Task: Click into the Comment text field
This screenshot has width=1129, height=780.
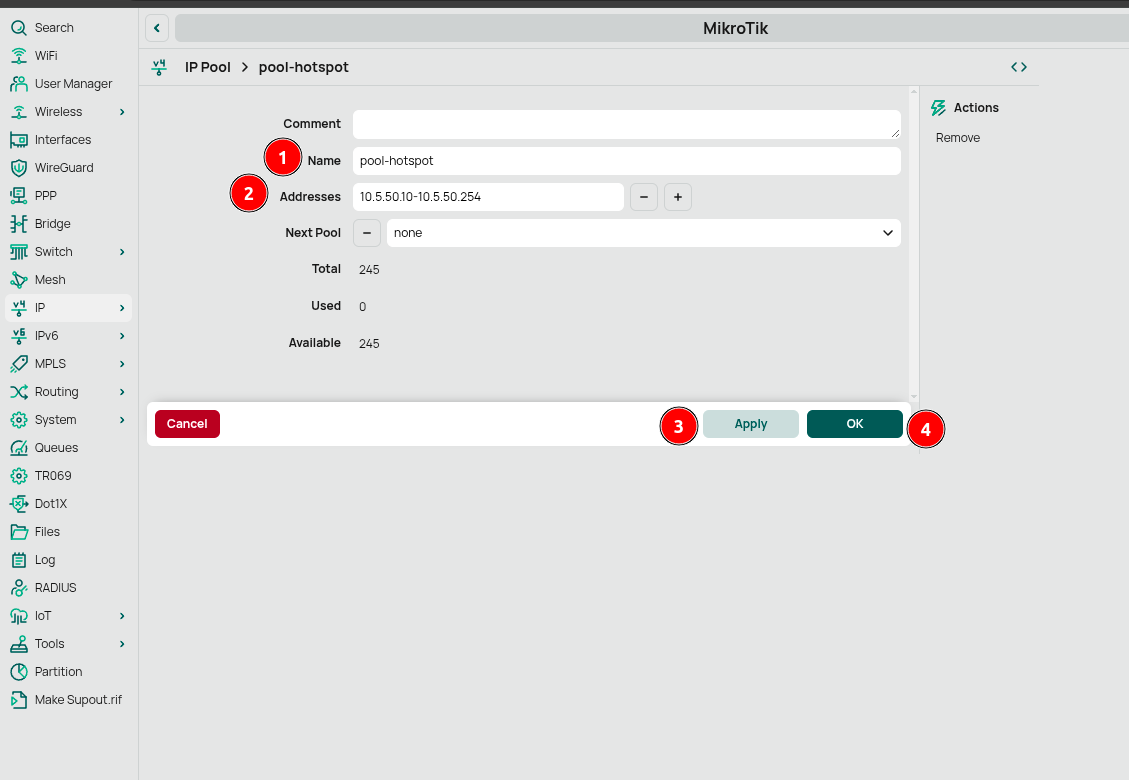Action: (625, 124)
